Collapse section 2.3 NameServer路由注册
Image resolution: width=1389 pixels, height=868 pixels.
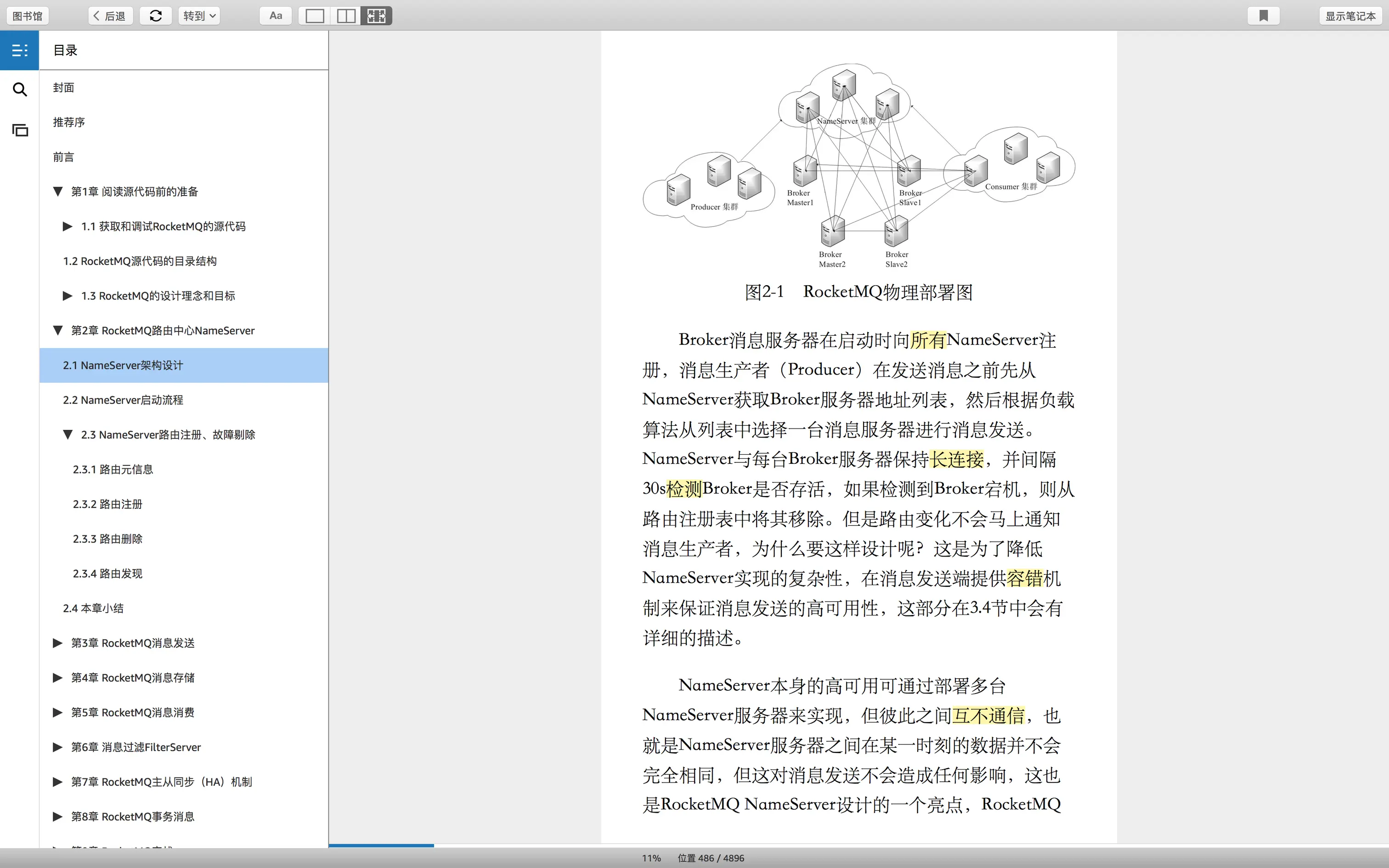coord(67,434)
